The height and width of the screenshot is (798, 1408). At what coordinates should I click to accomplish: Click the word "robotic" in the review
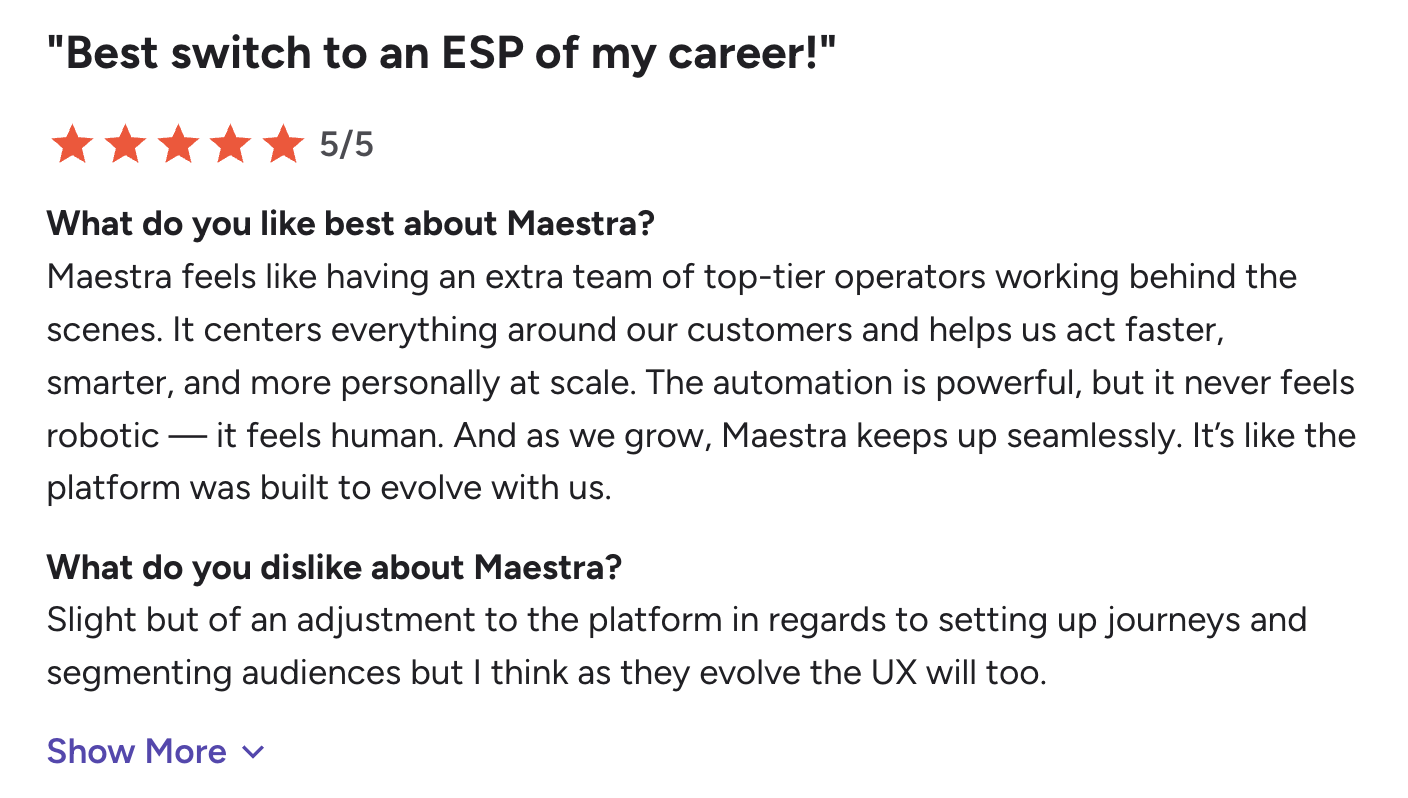click(x=103, y=436)
